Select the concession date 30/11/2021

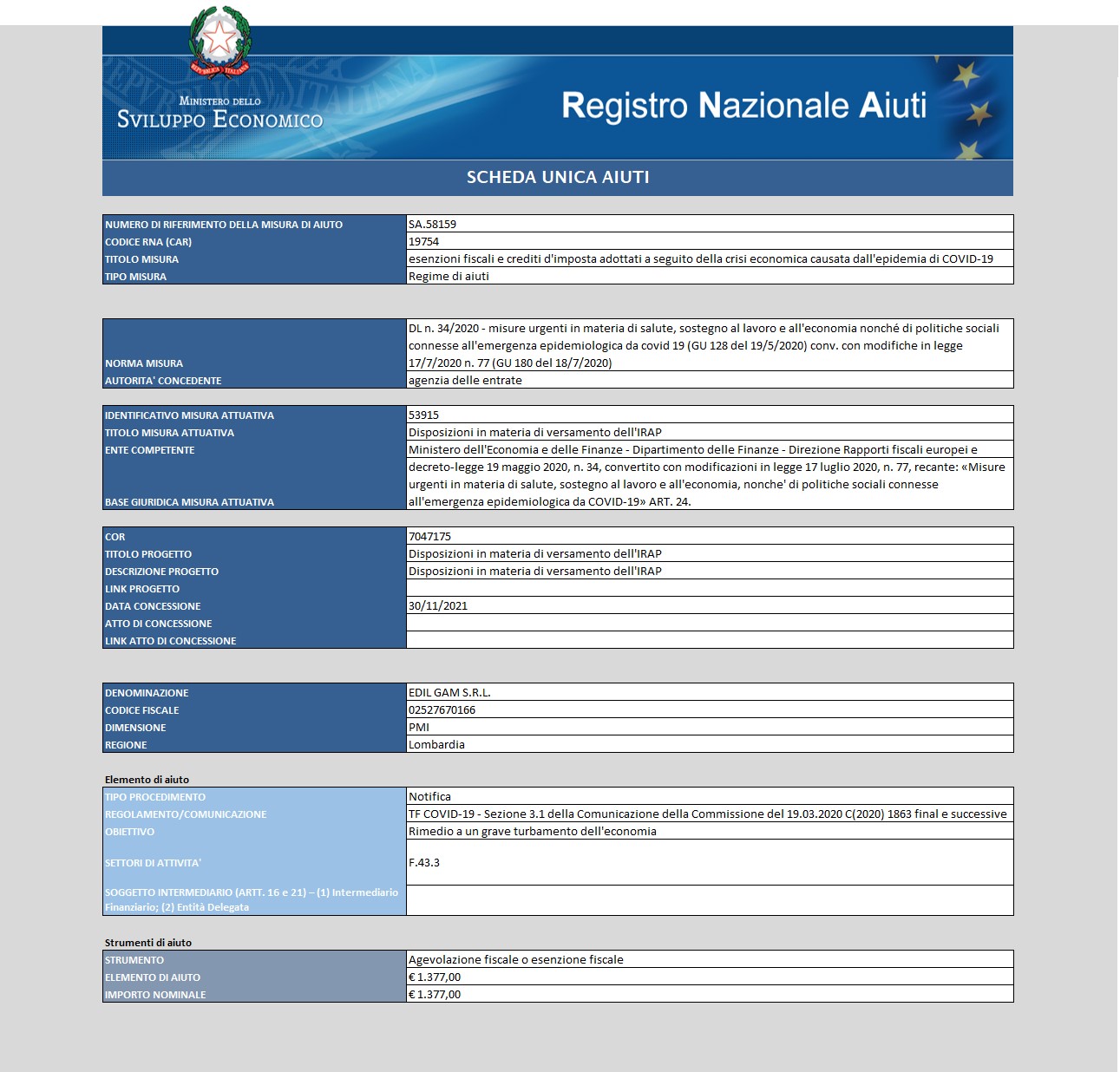438,605
